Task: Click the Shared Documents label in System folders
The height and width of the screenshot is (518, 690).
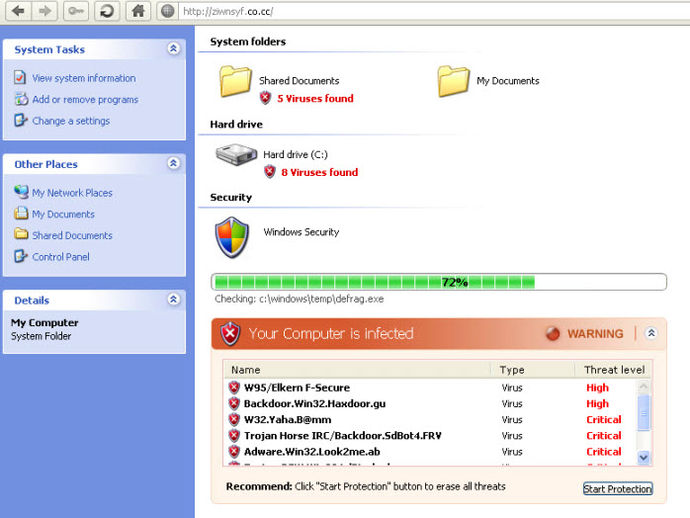Action: pos(299,81)
